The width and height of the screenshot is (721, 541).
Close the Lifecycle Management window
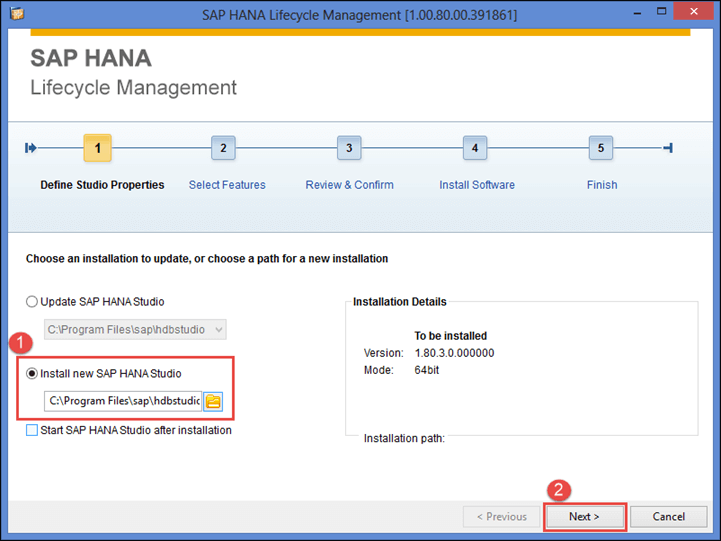(x=694, y=13)
